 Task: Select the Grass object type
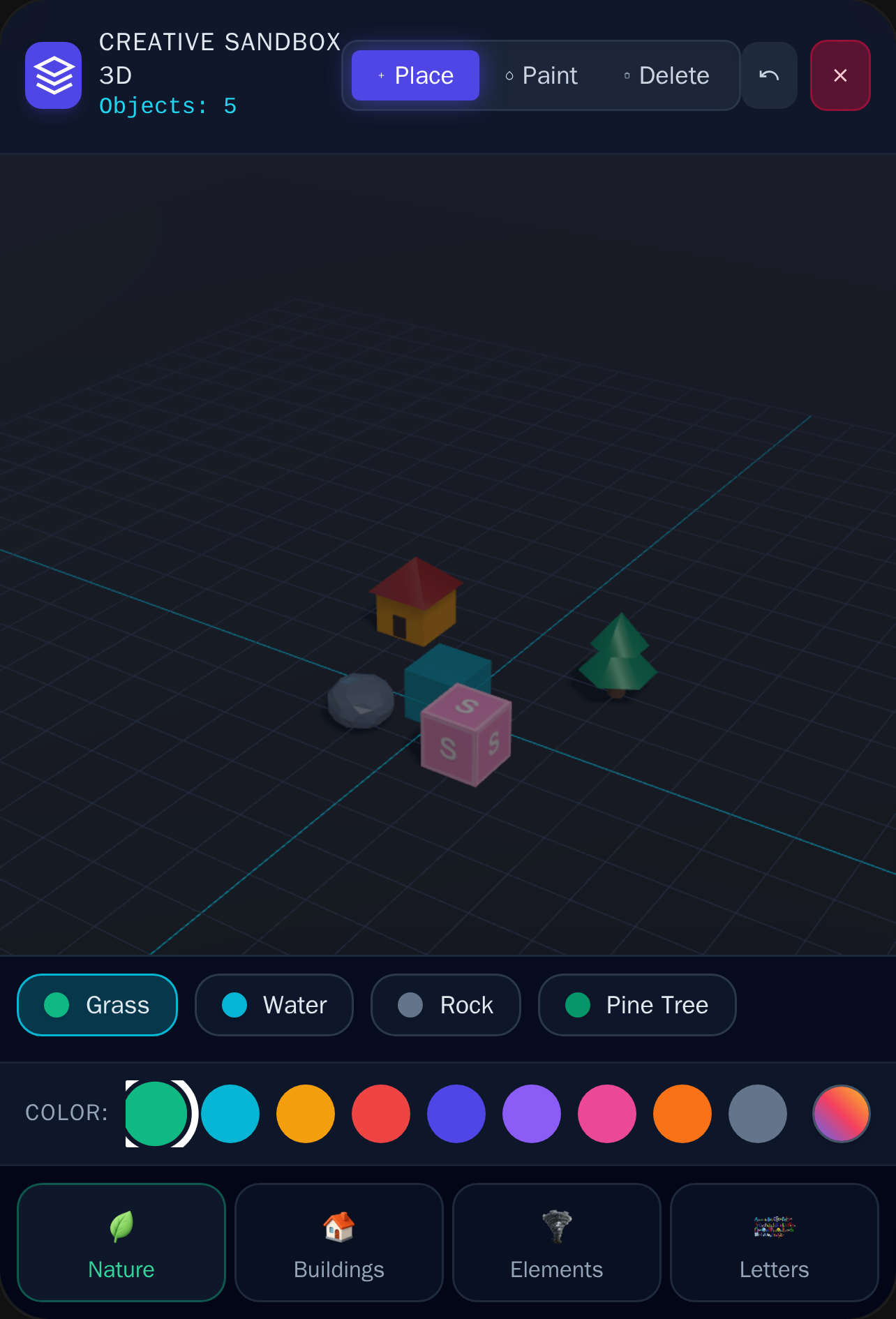(x=97, y=1005)
